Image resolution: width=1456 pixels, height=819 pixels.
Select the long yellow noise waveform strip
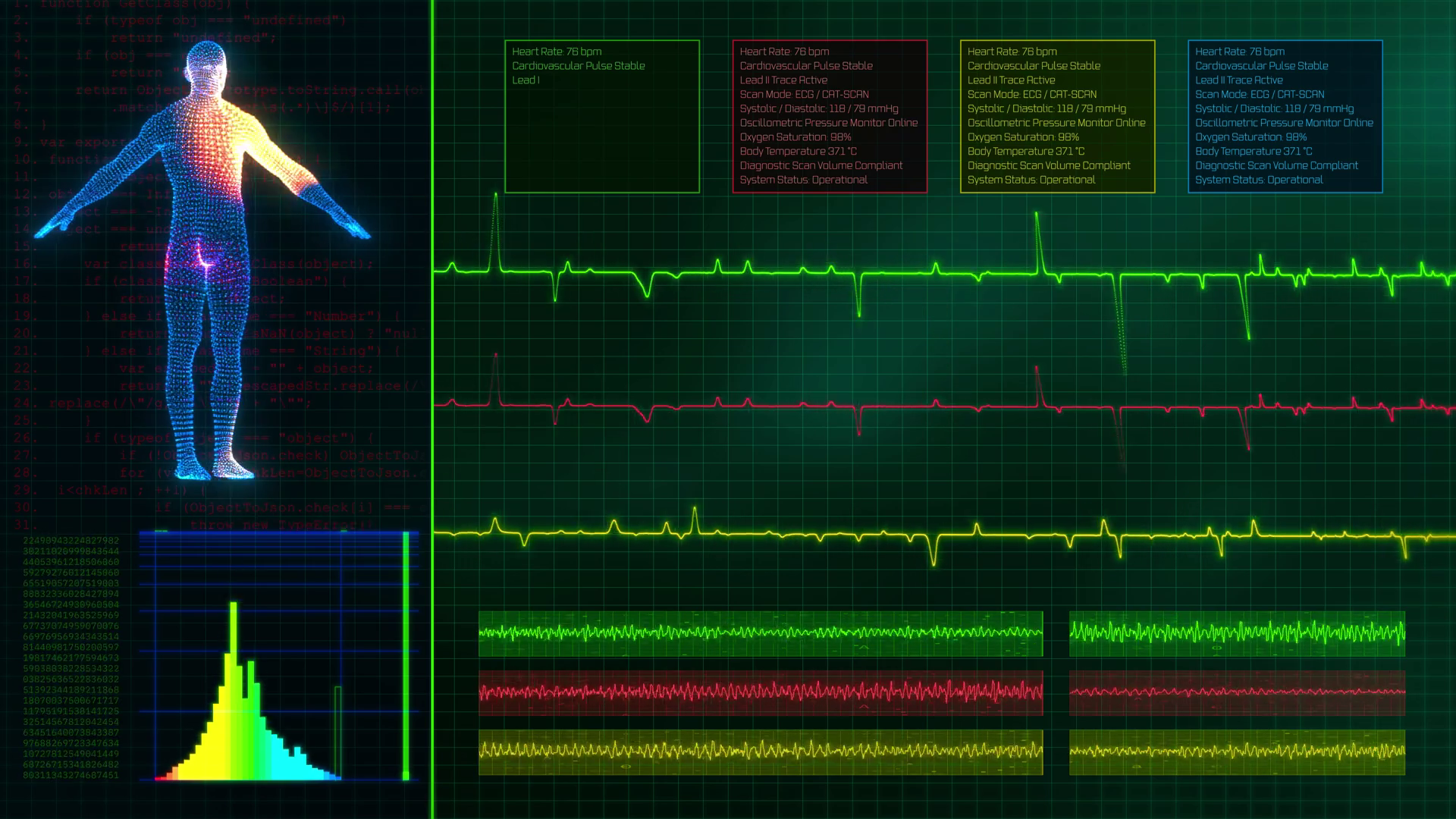coord(760,751)
